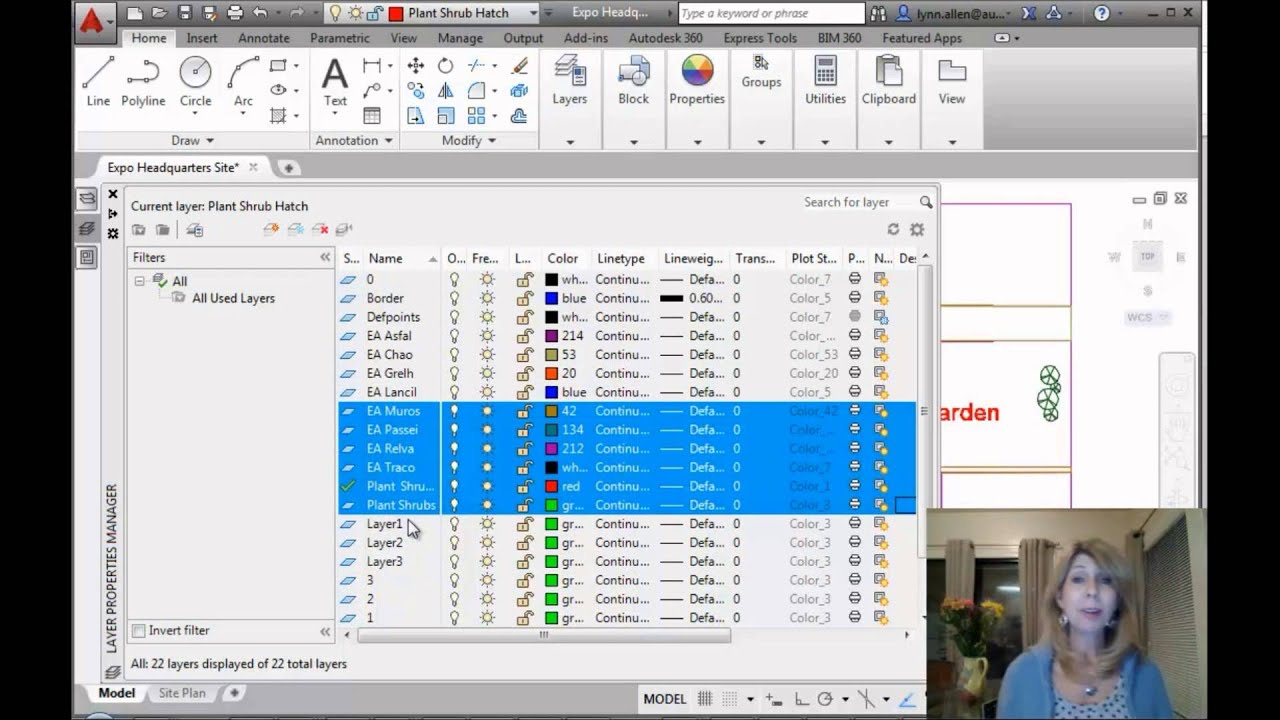Select the Circle tool
Image resolution: width=1280 pixels, height=720 pixels.
195,82
